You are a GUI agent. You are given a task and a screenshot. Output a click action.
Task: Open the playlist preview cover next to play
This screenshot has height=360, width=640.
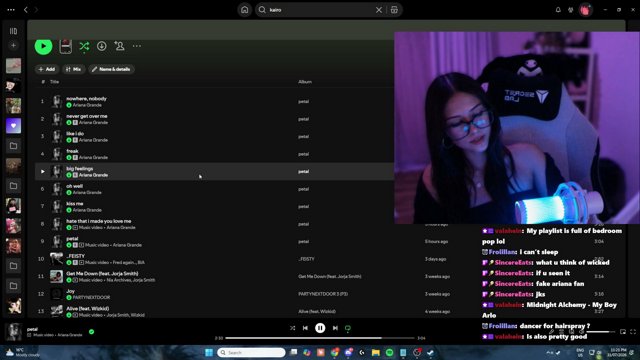tap(66, 46)
